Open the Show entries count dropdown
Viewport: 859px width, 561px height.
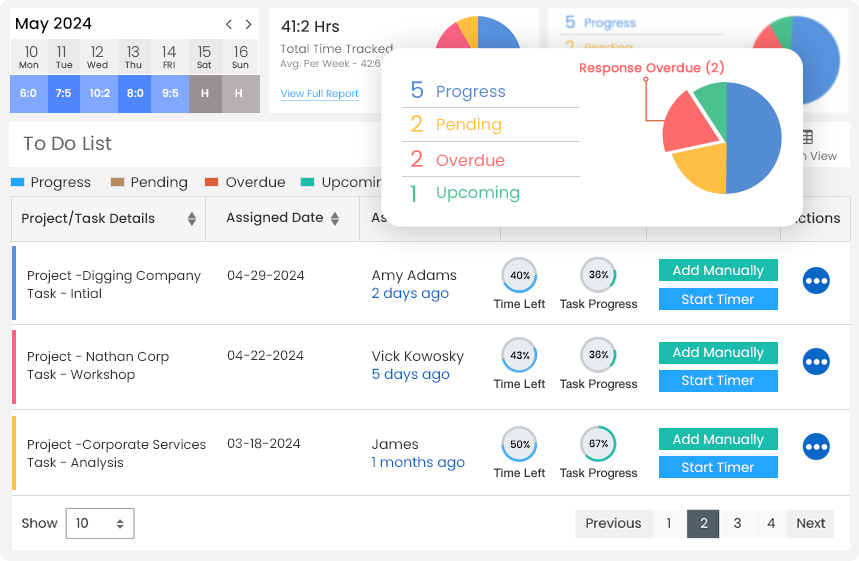coord(100,523)
